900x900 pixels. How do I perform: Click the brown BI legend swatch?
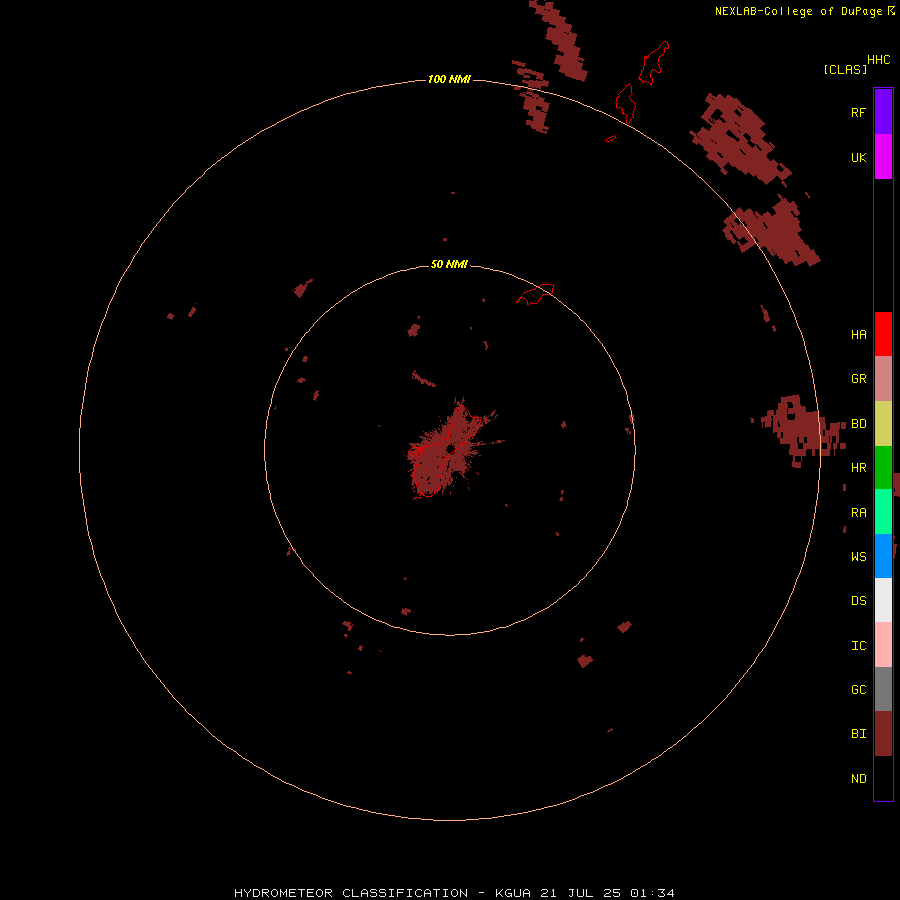(x=883, y=734)
